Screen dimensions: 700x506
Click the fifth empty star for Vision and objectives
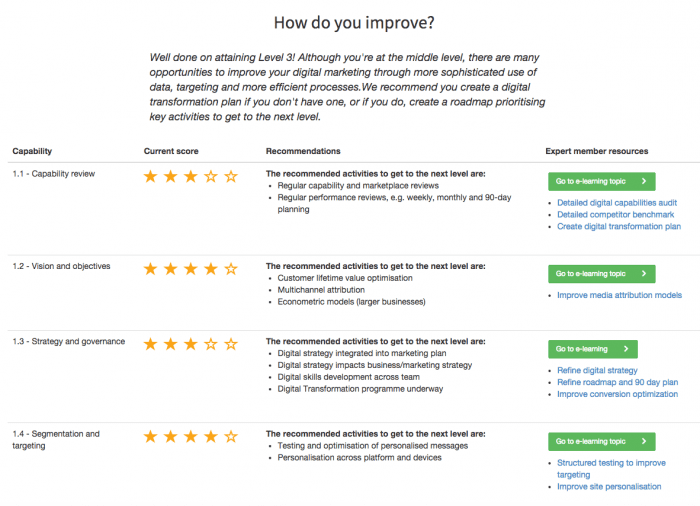(231, 269)
